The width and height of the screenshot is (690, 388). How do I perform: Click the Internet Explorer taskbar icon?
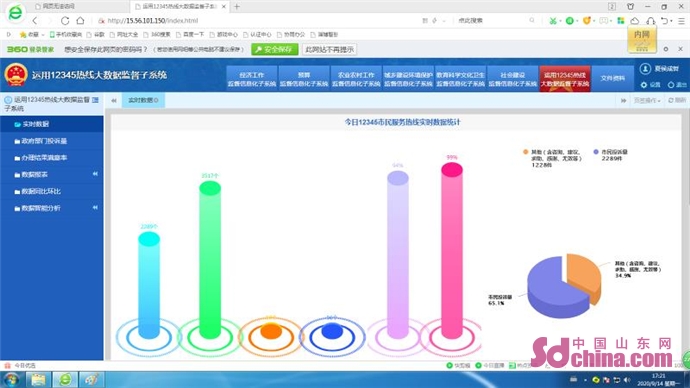(65, 380)
